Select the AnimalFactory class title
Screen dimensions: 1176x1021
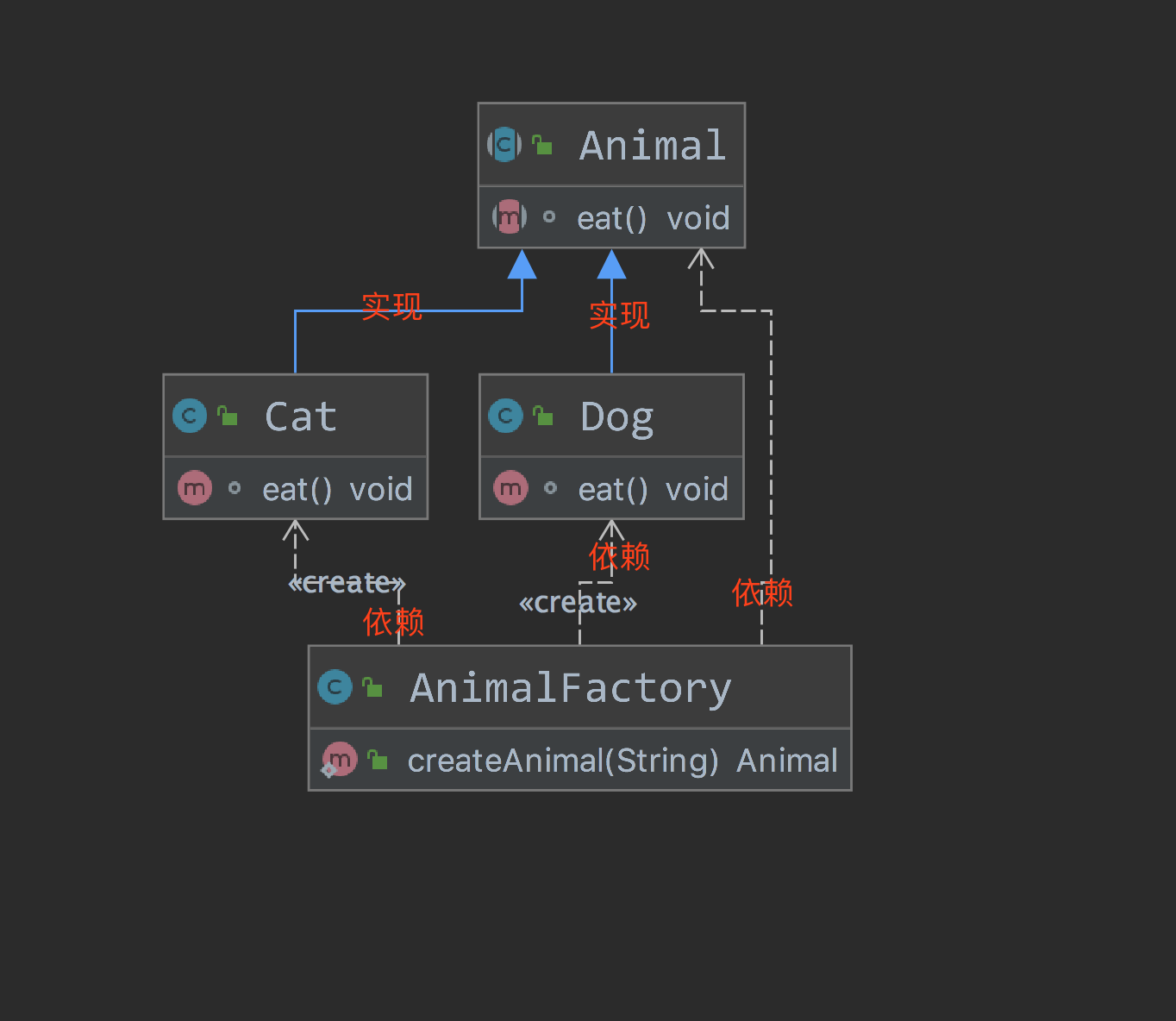(x=570, y=688)
